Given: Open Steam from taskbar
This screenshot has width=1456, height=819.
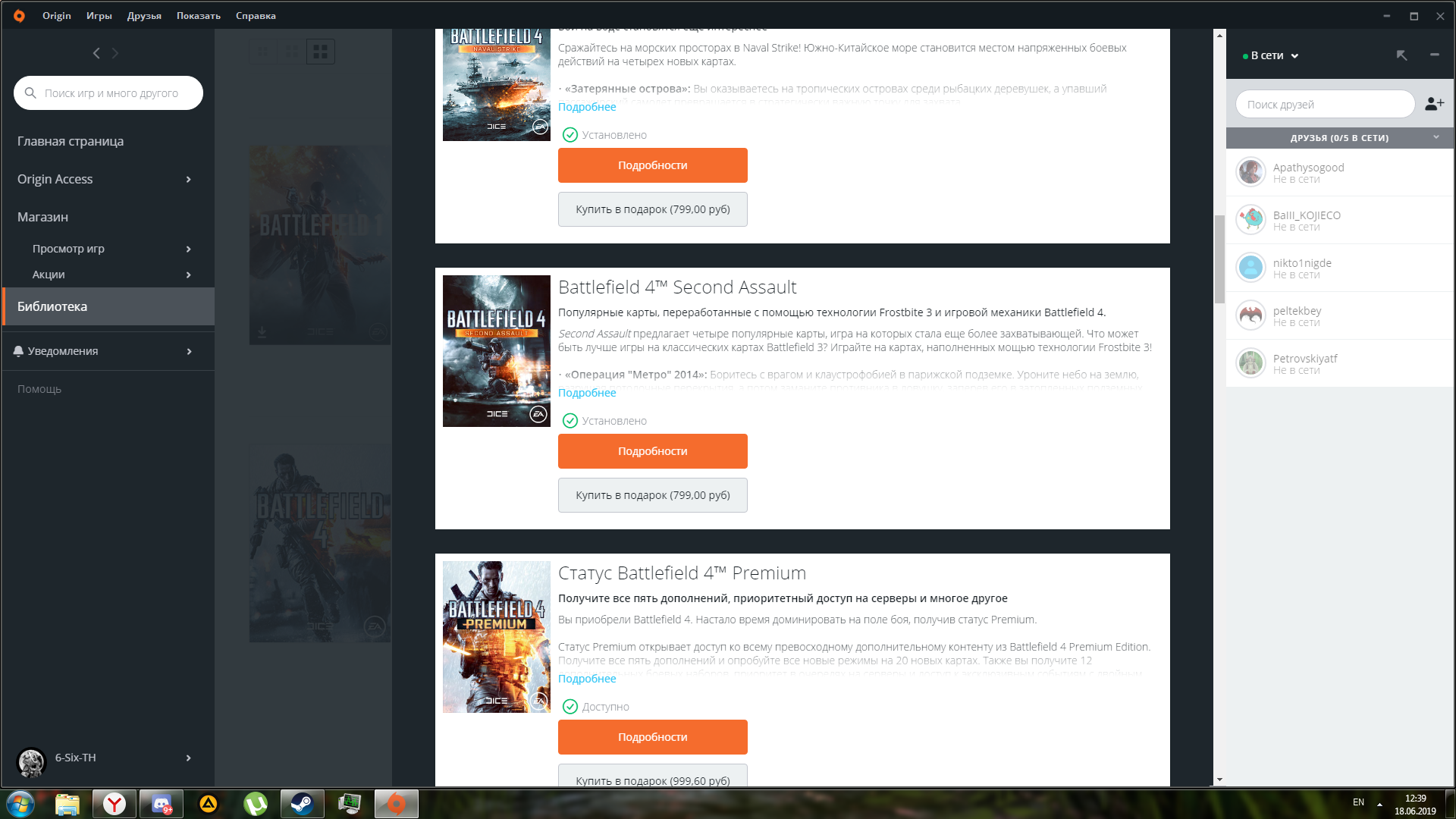Looking at the screenshot, I should [303, 804].
